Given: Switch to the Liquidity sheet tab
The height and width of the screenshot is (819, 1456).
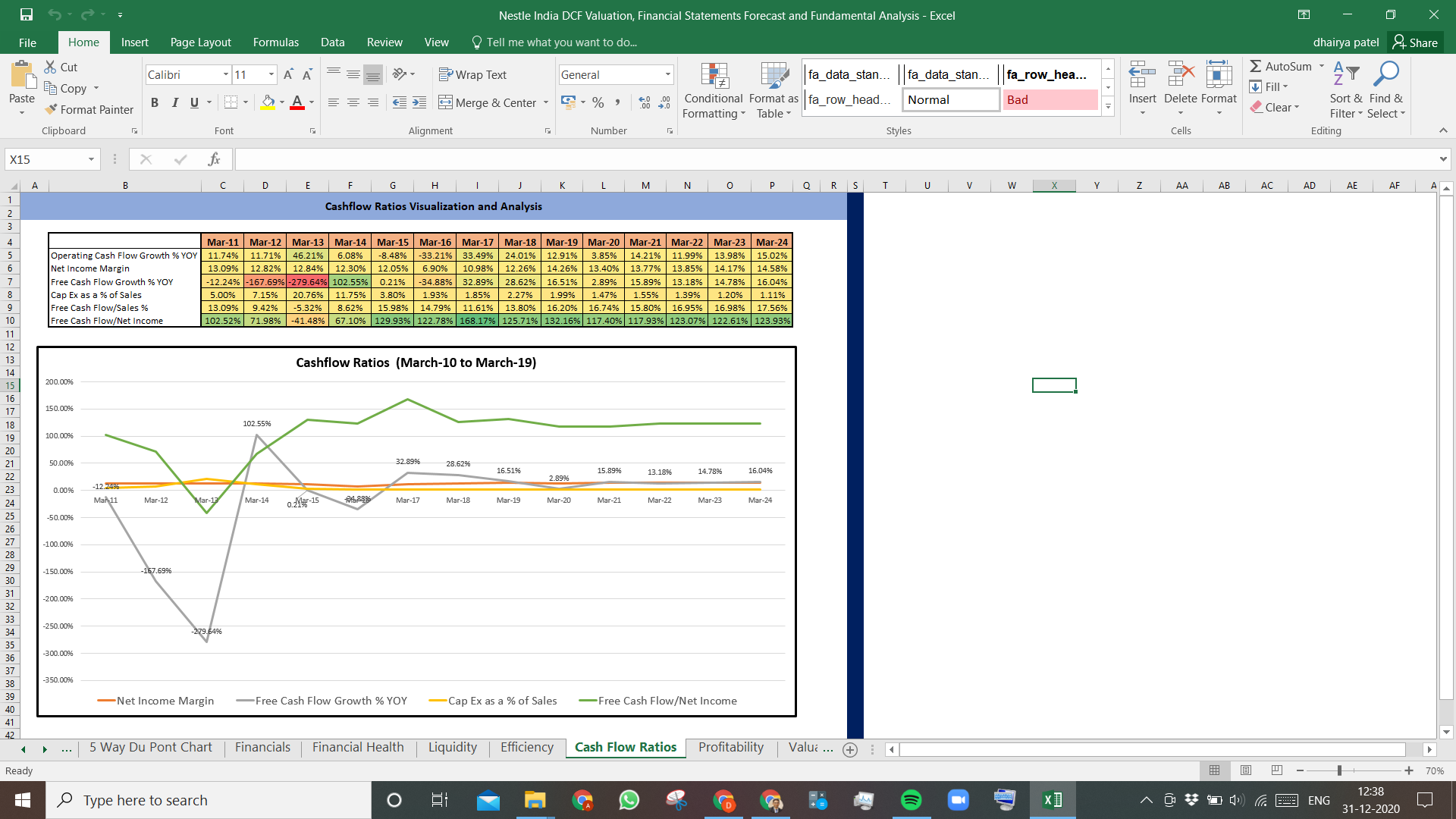Looking at the screenshot, I should [x=453, y=747].
